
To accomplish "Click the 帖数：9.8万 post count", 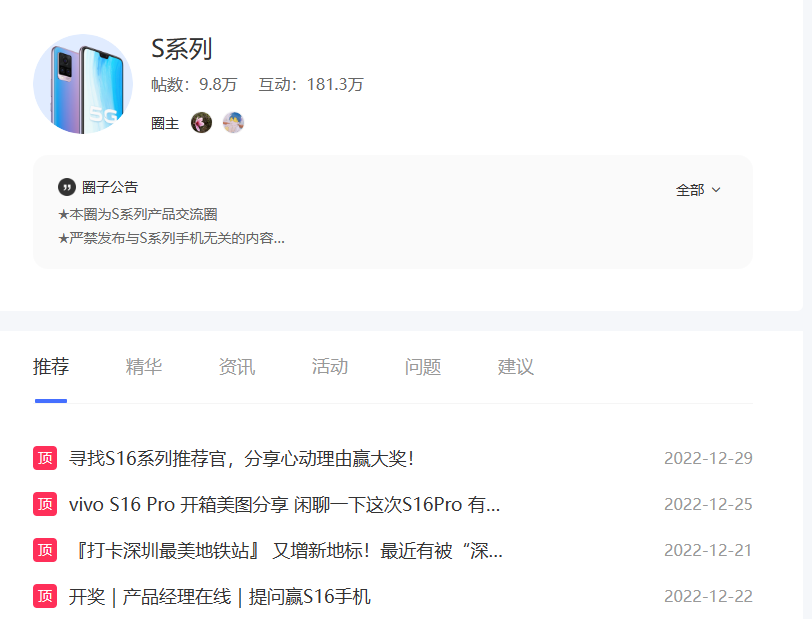I will [x=194, y=84].
